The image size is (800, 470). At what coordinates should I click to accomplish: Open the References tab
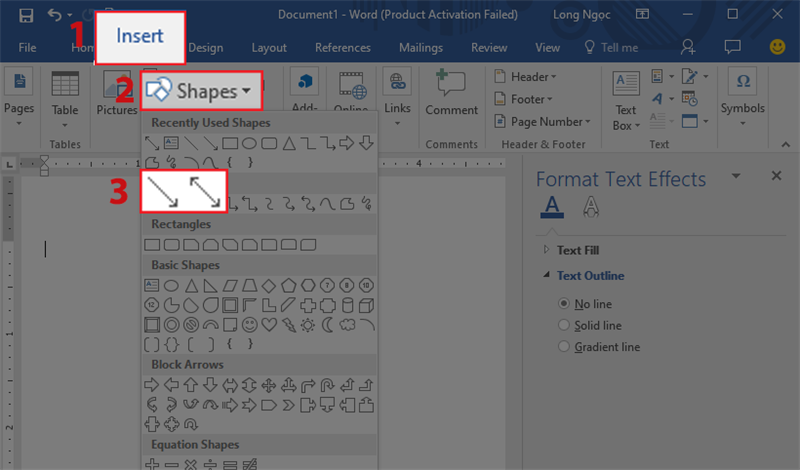(342, 47)
